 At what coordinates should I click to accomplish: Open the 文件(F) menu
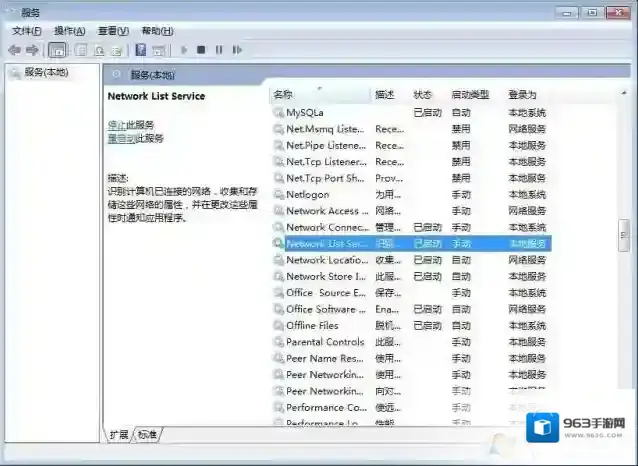pyautogui.click(x=26, y=31)
